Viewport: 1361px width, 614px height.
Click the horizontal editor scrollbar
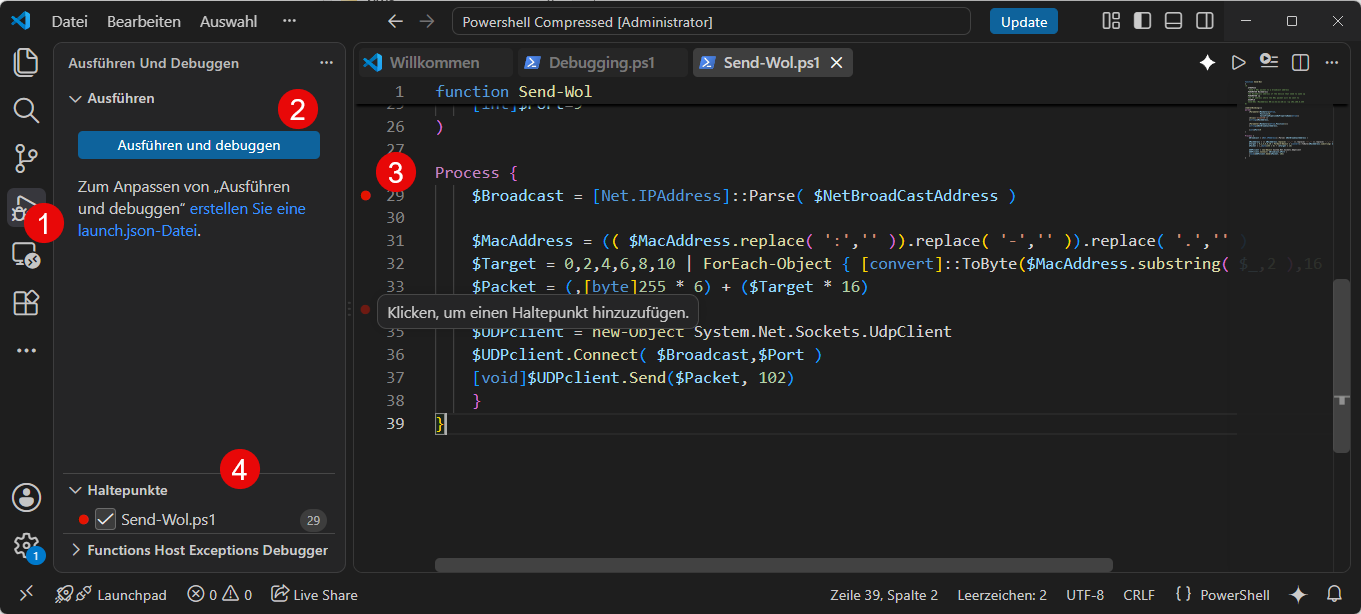tap(773, 565)
